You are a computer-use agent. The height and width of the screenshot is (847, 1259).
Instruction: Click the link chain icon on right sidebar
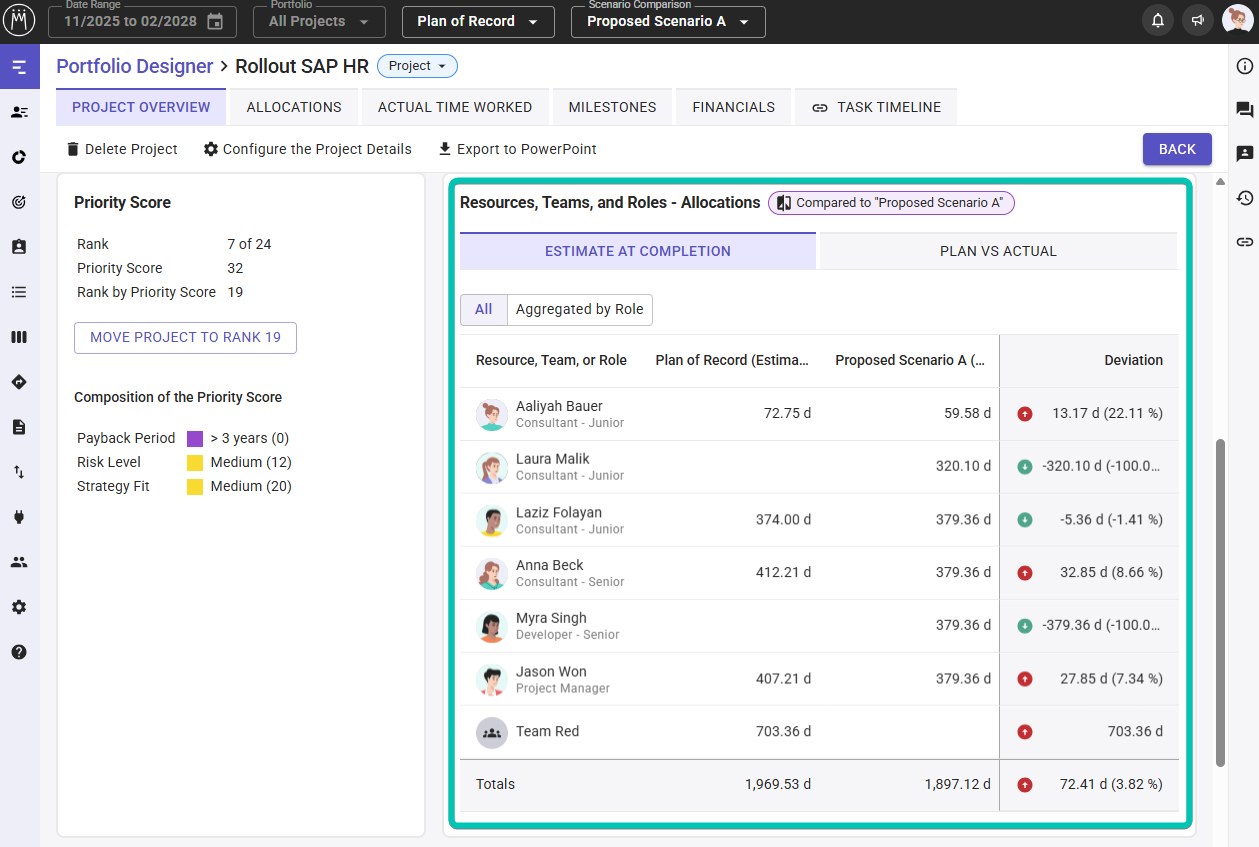[1244, 242]
